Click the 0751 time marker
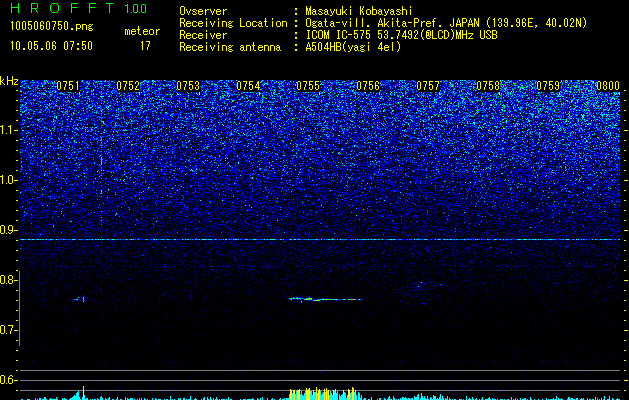Image resolution: width=629 pixels, height=400 pixels. [x=68, y=86]
